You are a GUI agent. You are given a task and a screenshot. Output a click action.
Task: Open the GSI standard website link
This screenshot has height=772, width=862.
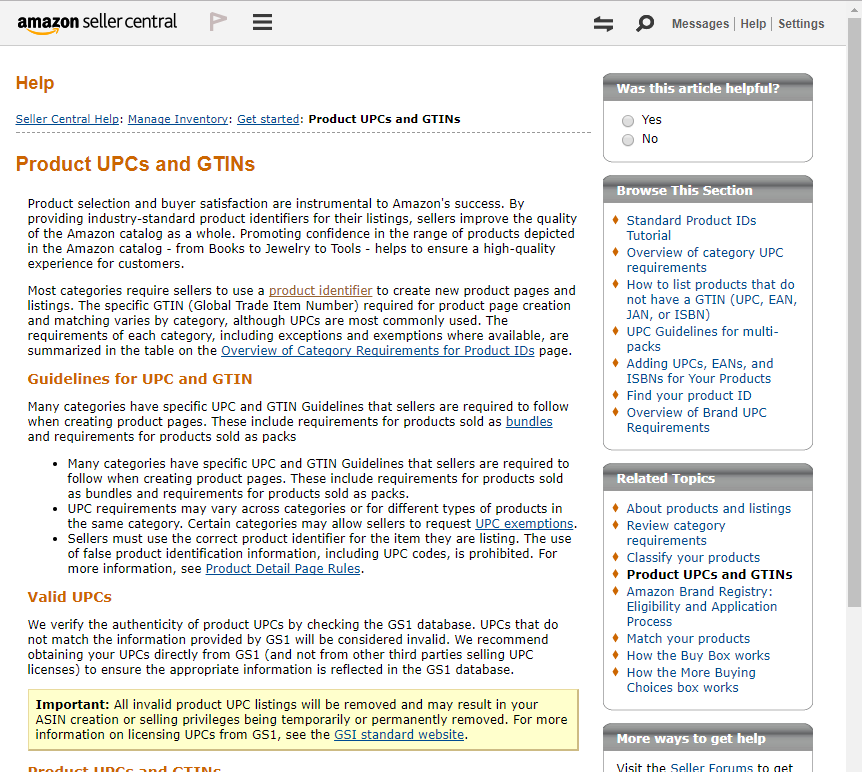coord(399,735)
